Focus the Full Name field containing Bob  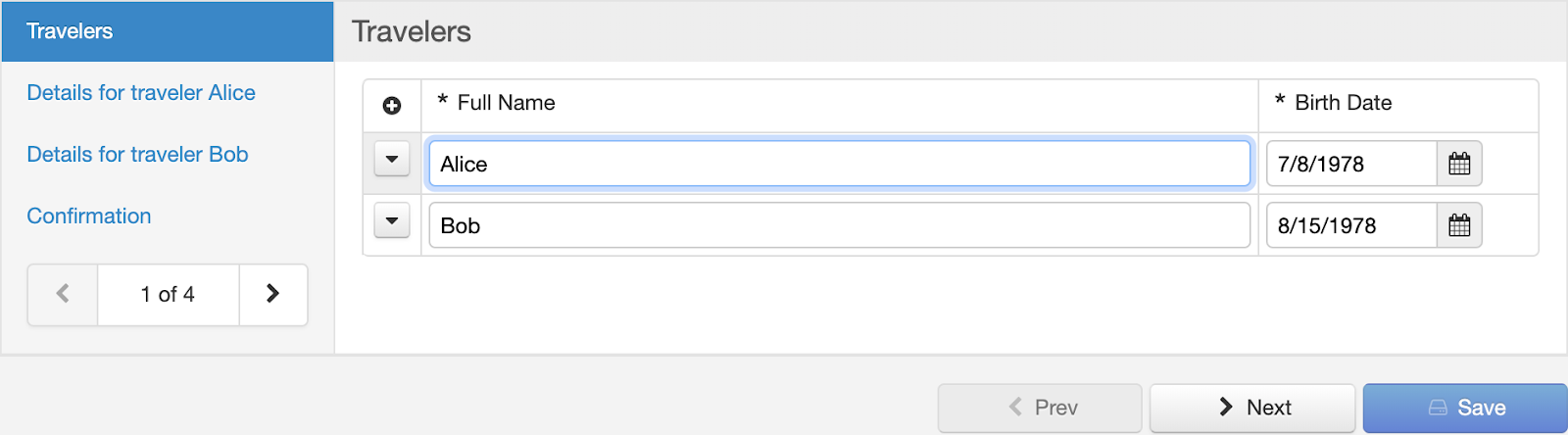click(x=839, y=225)
